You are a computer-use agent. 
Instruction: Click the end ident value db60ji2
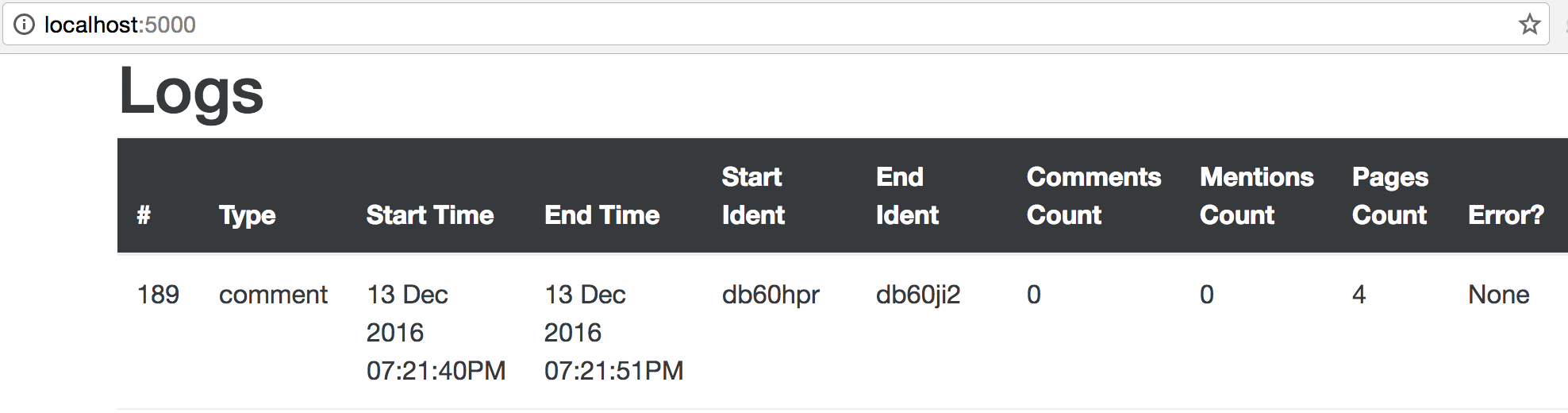[918, 295]
